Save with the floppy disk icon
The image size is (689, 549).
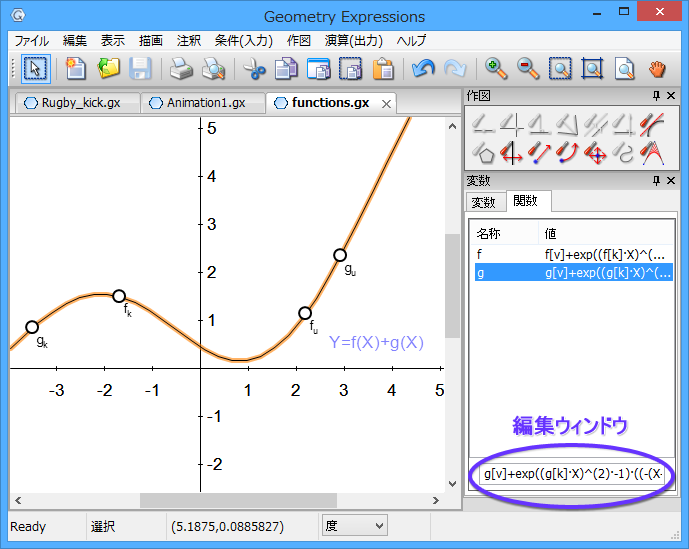point(140,69)
